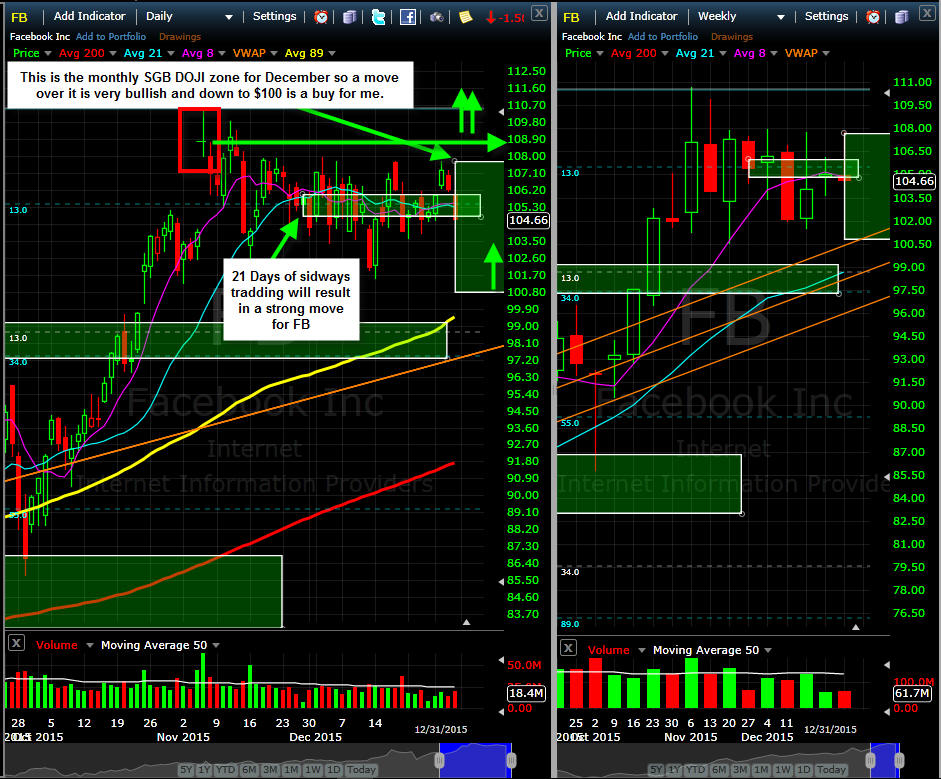Open Settings in the Weekly chart

826,16
